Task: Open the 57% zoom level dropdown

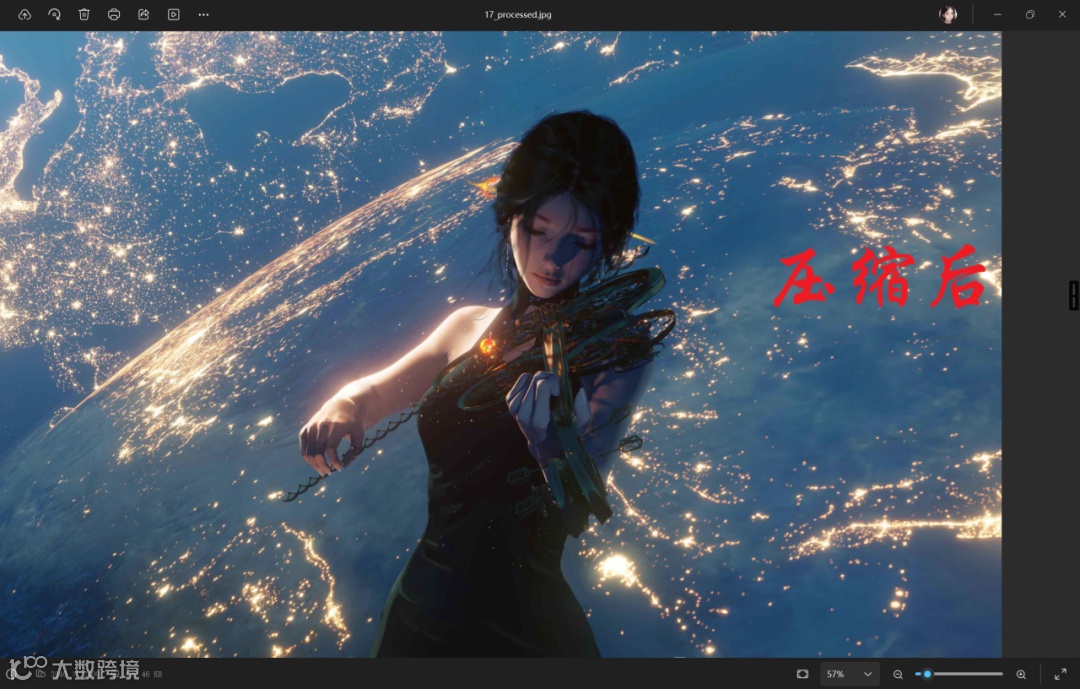Action: [x=849, y=674]
